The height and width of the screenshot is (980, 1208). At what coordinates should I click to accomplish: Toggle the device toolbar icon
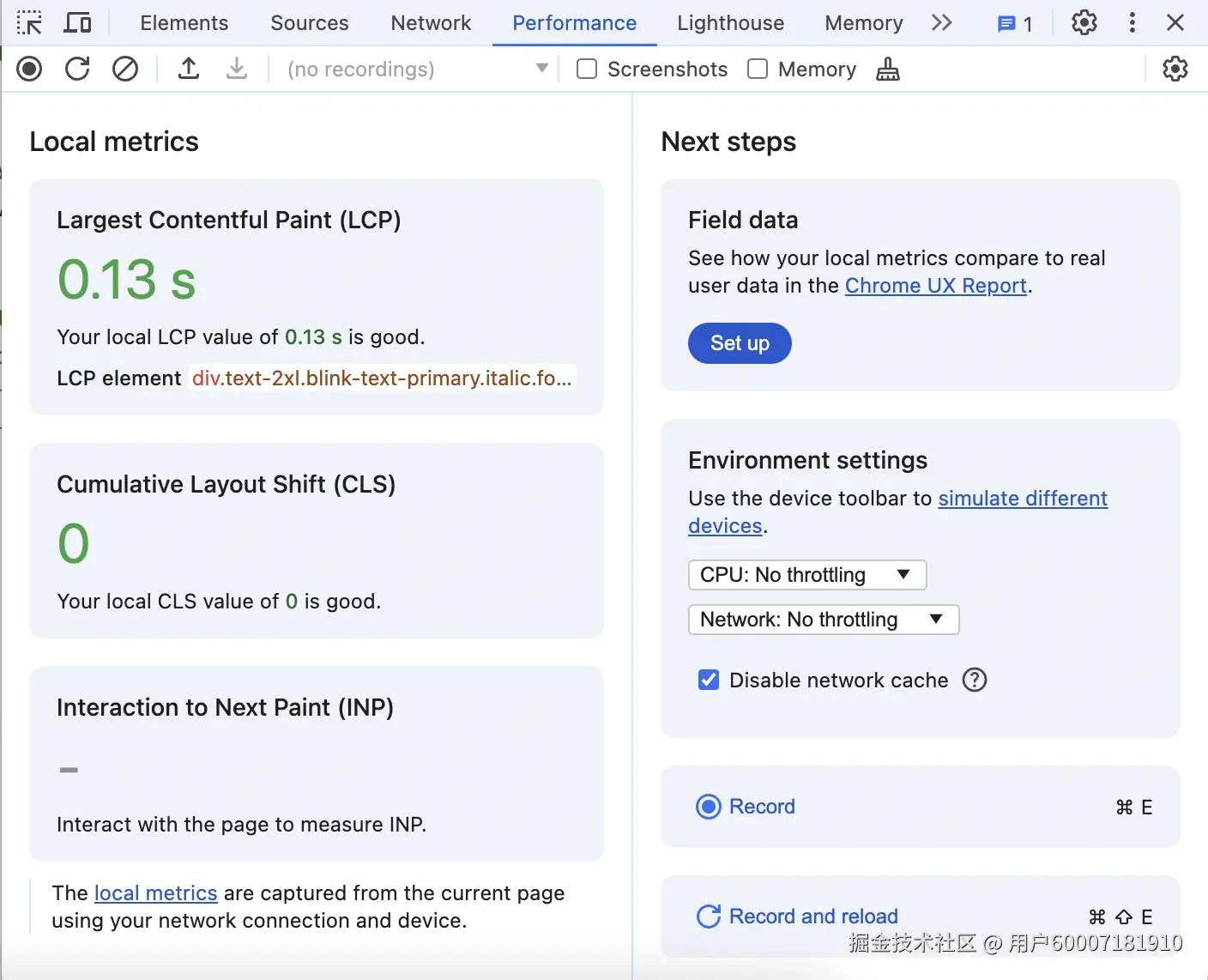pos(78,23)
